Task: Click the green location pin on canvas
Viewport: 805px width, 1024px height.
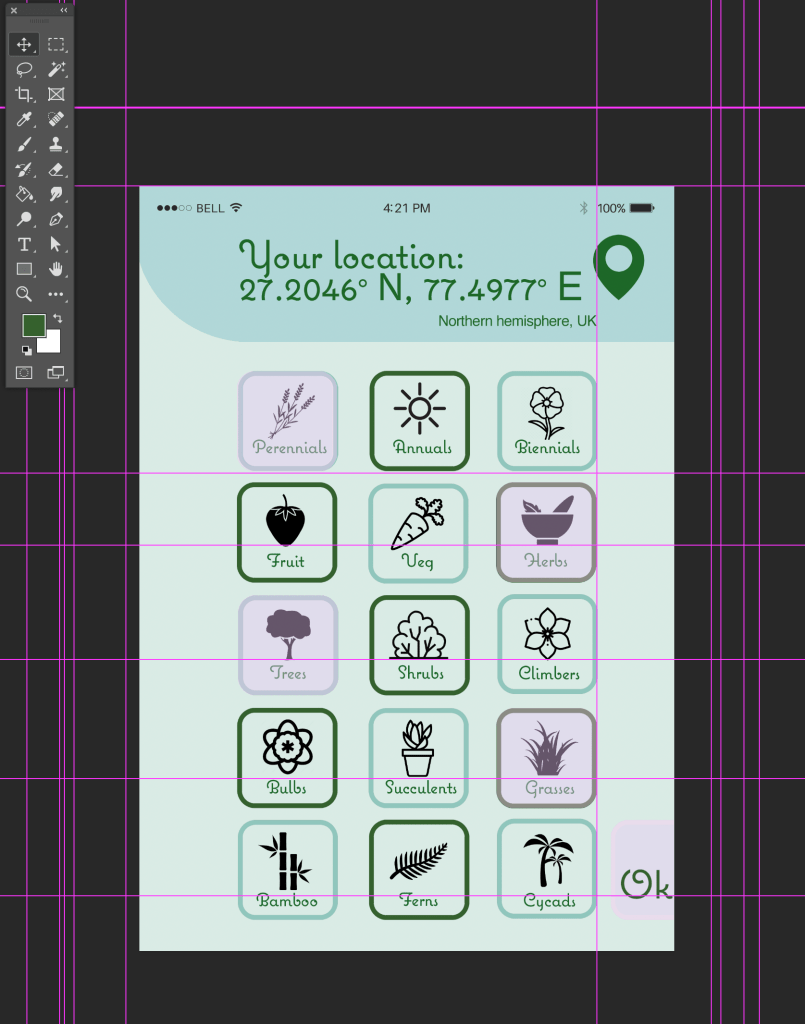Action: [618, 265]
